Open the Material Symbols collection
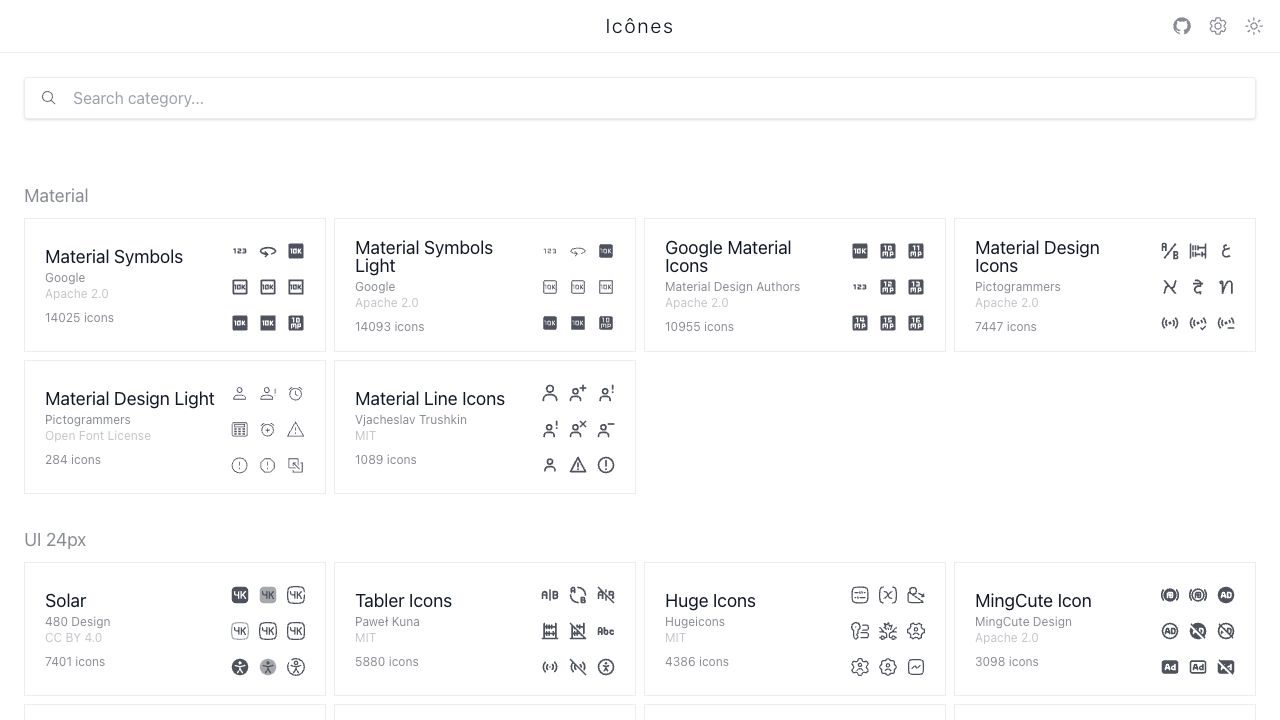Image resolution: width=1280 pixels, height=720 pixels. point(114,257)
